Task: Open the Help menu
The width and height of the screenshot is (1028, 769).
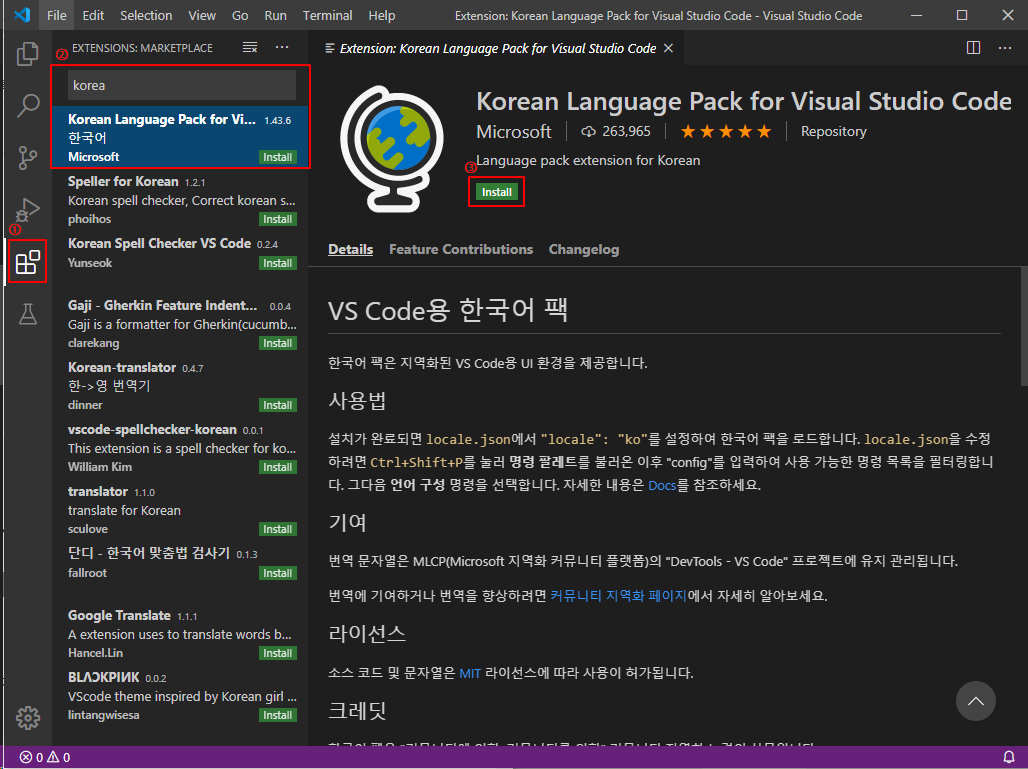Action: tap(382, 15)
